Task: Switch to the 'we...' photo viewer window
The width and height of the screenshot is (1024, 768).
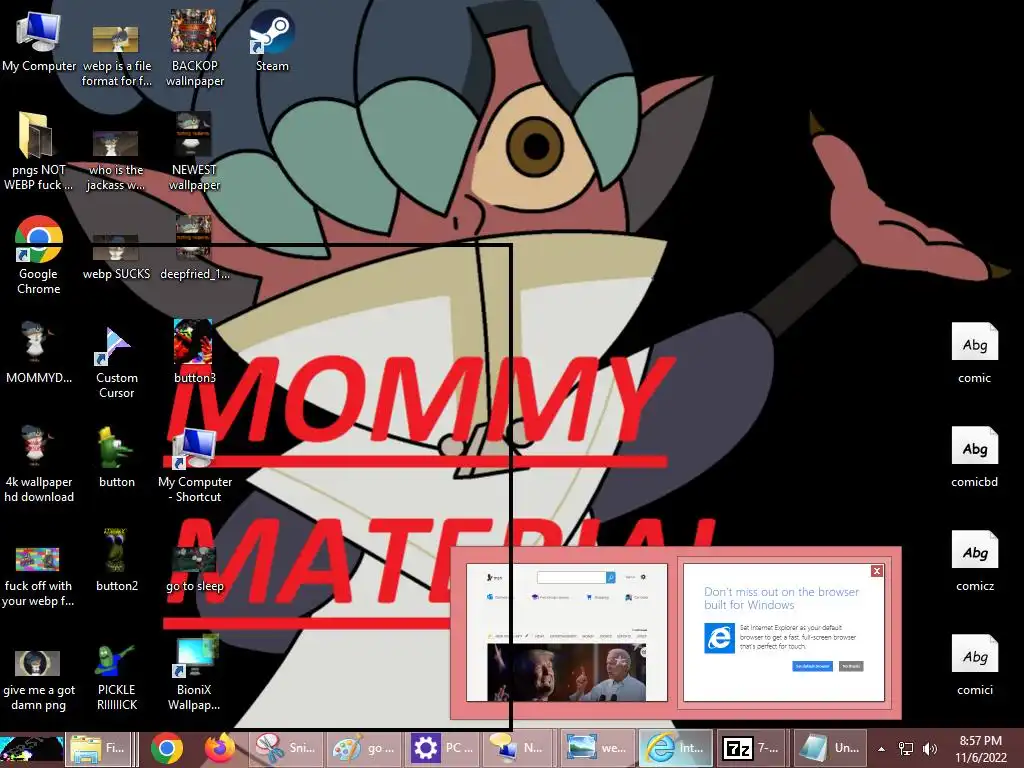Action: click(x=597, y=748)
